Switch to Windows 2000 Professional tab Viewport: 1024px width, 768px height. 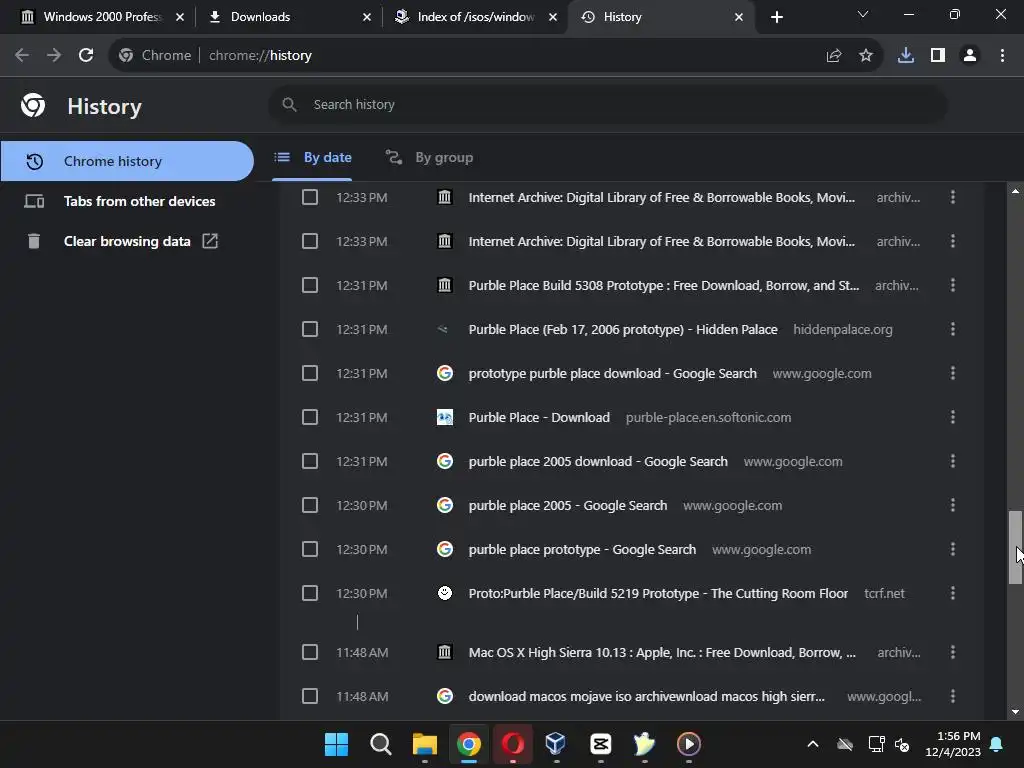pyautogui.click(x=101, y=17)
